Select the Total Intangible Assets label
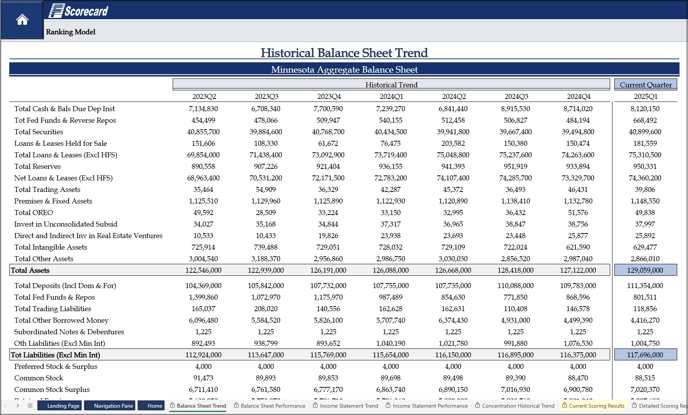Viewport: 688px width, 415px height. (50, 247)
